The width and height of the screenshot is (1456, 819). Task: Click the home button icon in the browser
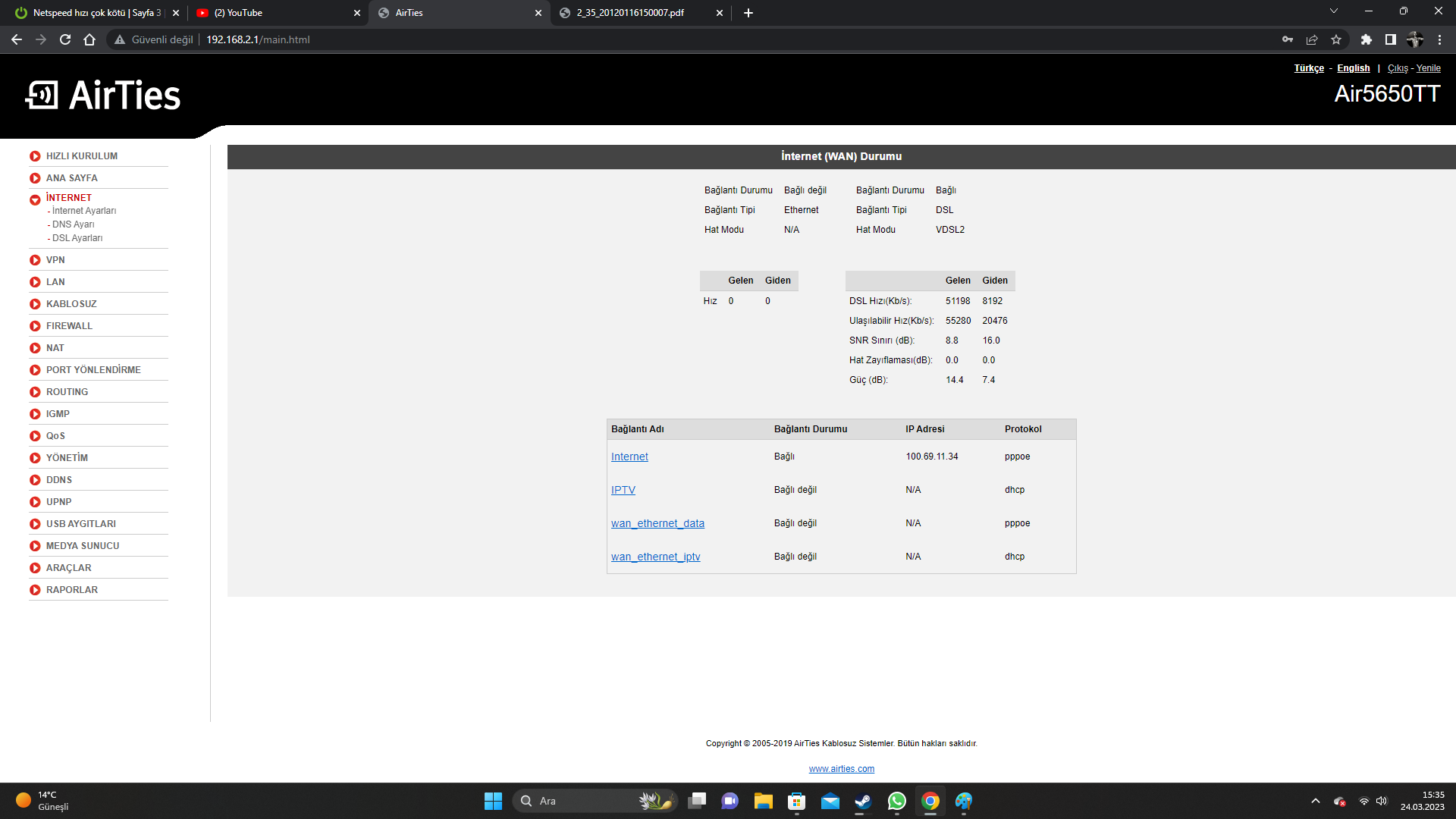click(x=89, y=39)
